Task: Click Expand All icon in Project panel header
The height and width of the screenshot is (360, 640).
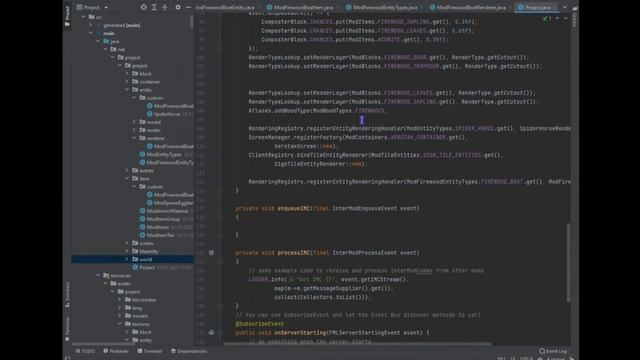Action: [x=154, y=7]
